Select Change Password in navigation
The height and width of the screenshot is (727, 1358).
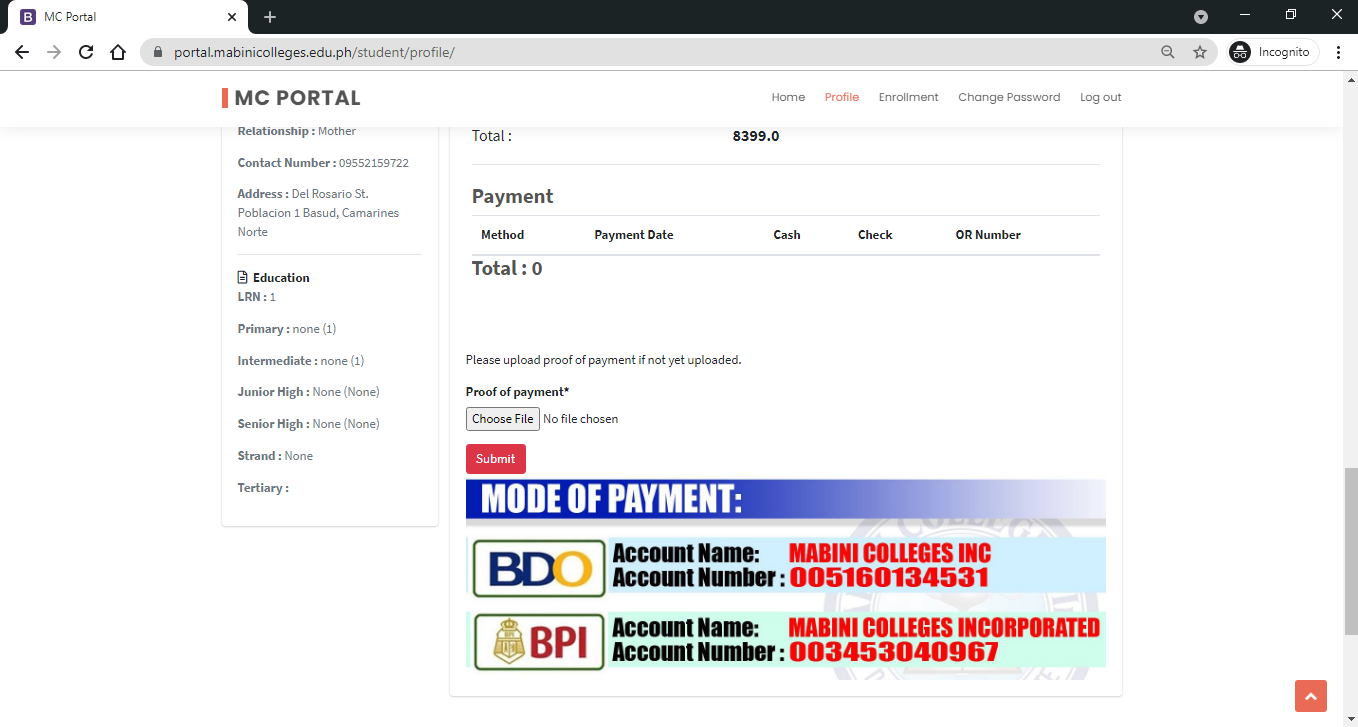pyautogui.click(x=1008, y=97)
